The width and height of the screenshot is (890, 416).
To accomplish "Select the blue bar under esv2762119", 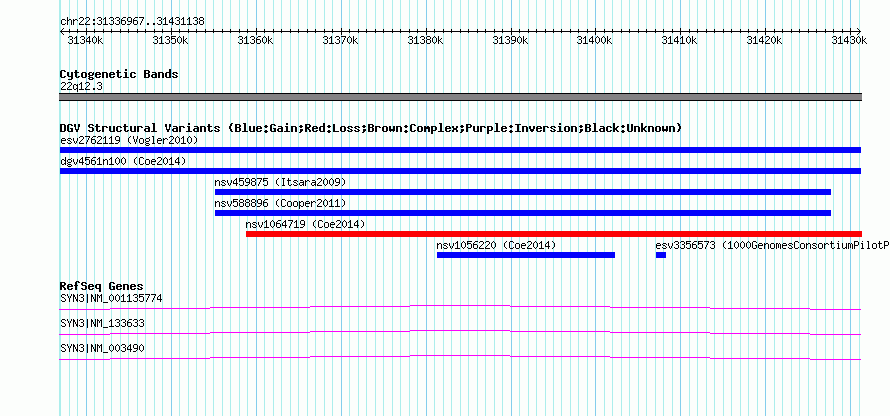I will 460,150.
